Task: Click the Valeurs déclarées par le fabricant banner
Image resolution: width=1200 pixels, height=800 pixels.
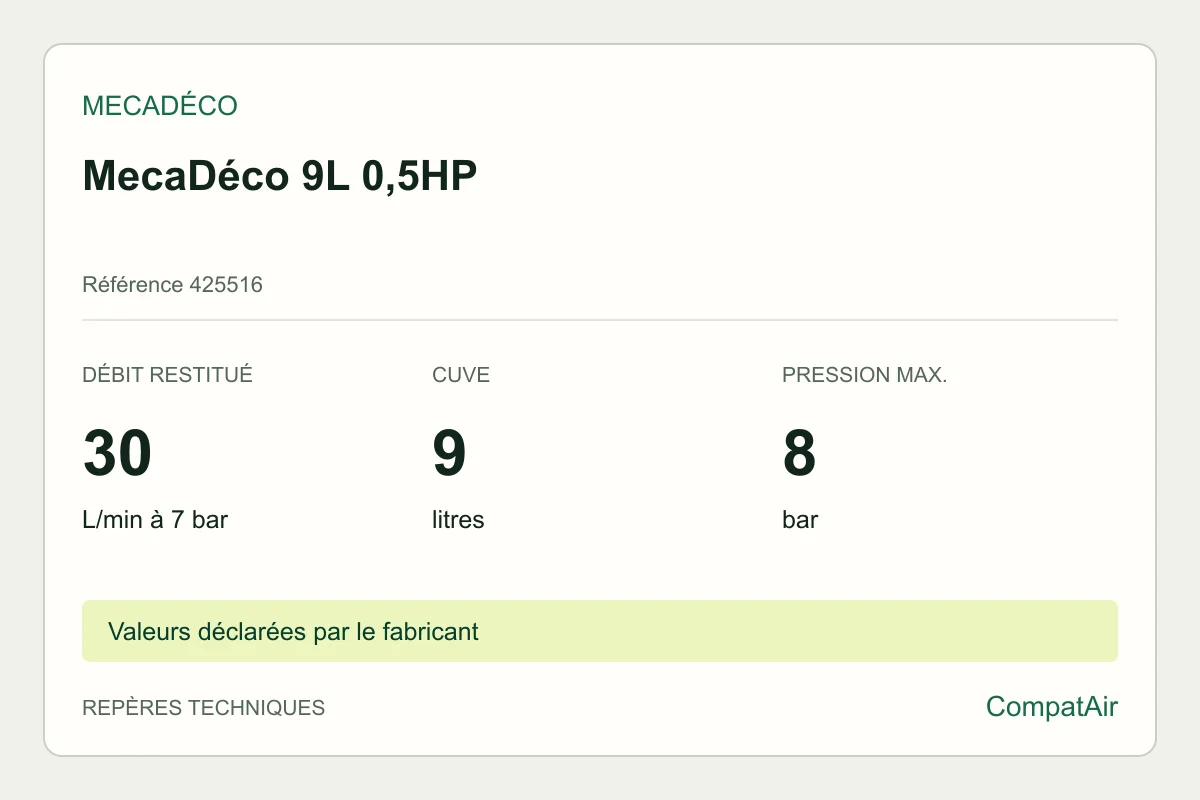Action: tap(600, 631)
